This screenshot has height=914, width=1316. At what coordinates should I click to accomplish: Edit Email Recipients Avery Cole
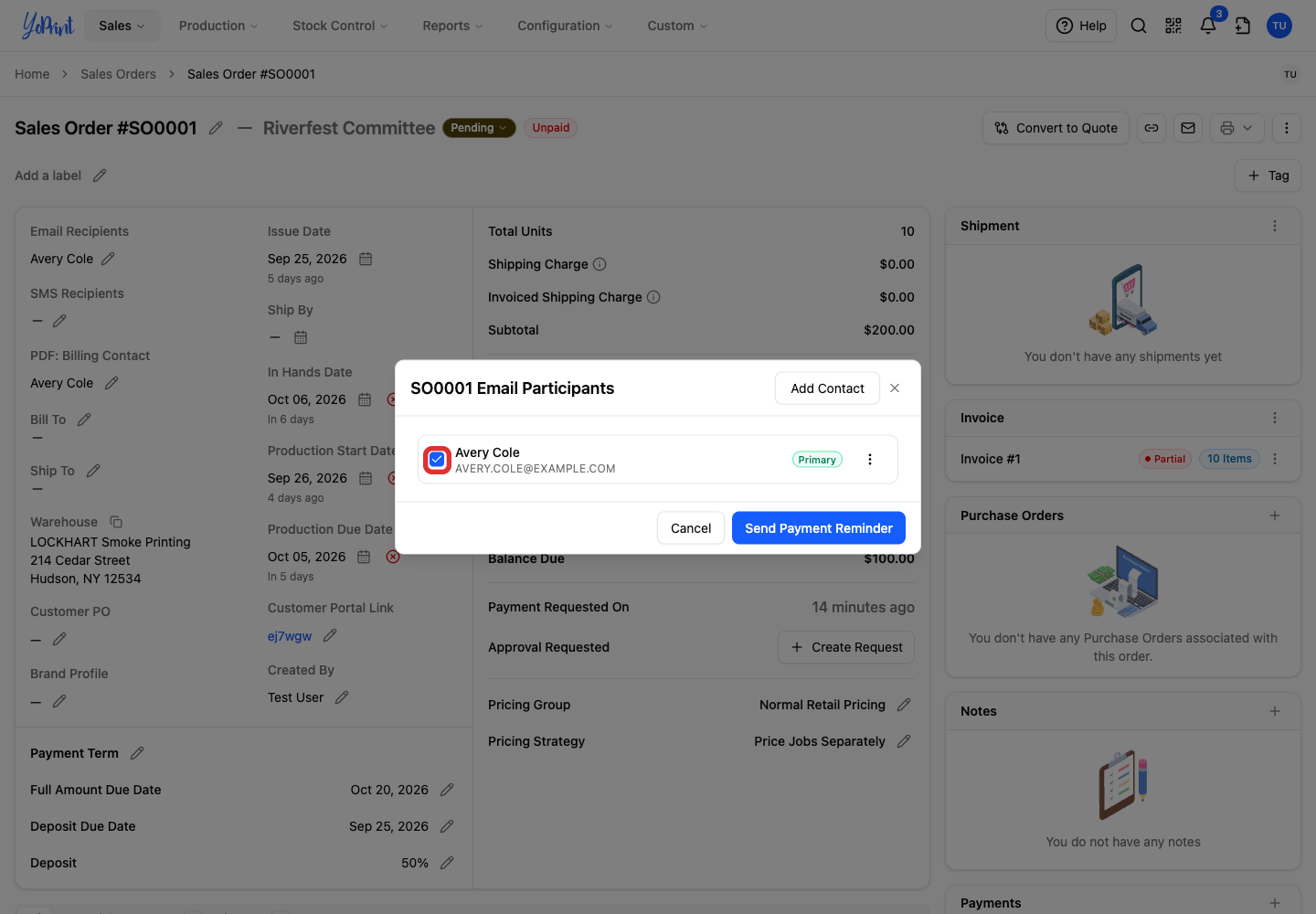(108, 259)
